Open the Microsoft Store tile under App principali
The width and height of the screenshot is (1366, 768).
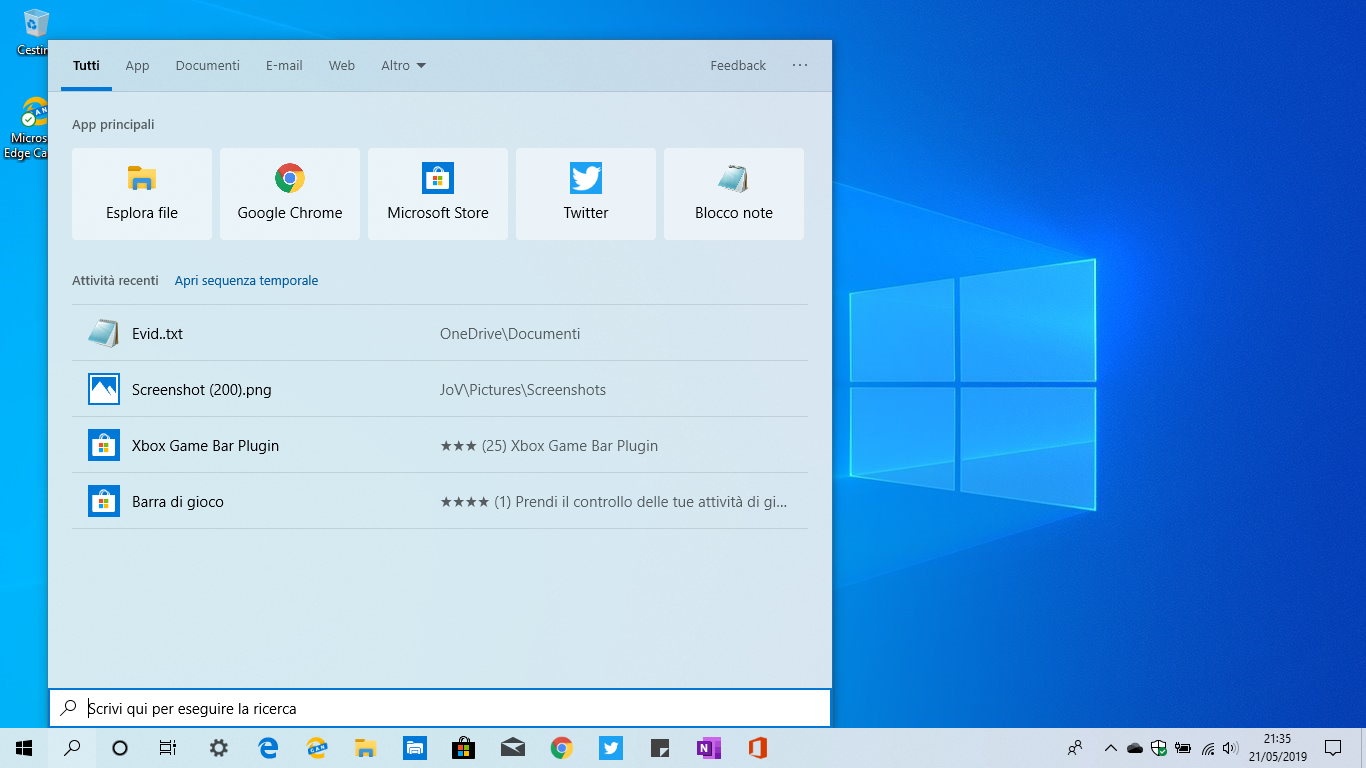pos(438,194)
